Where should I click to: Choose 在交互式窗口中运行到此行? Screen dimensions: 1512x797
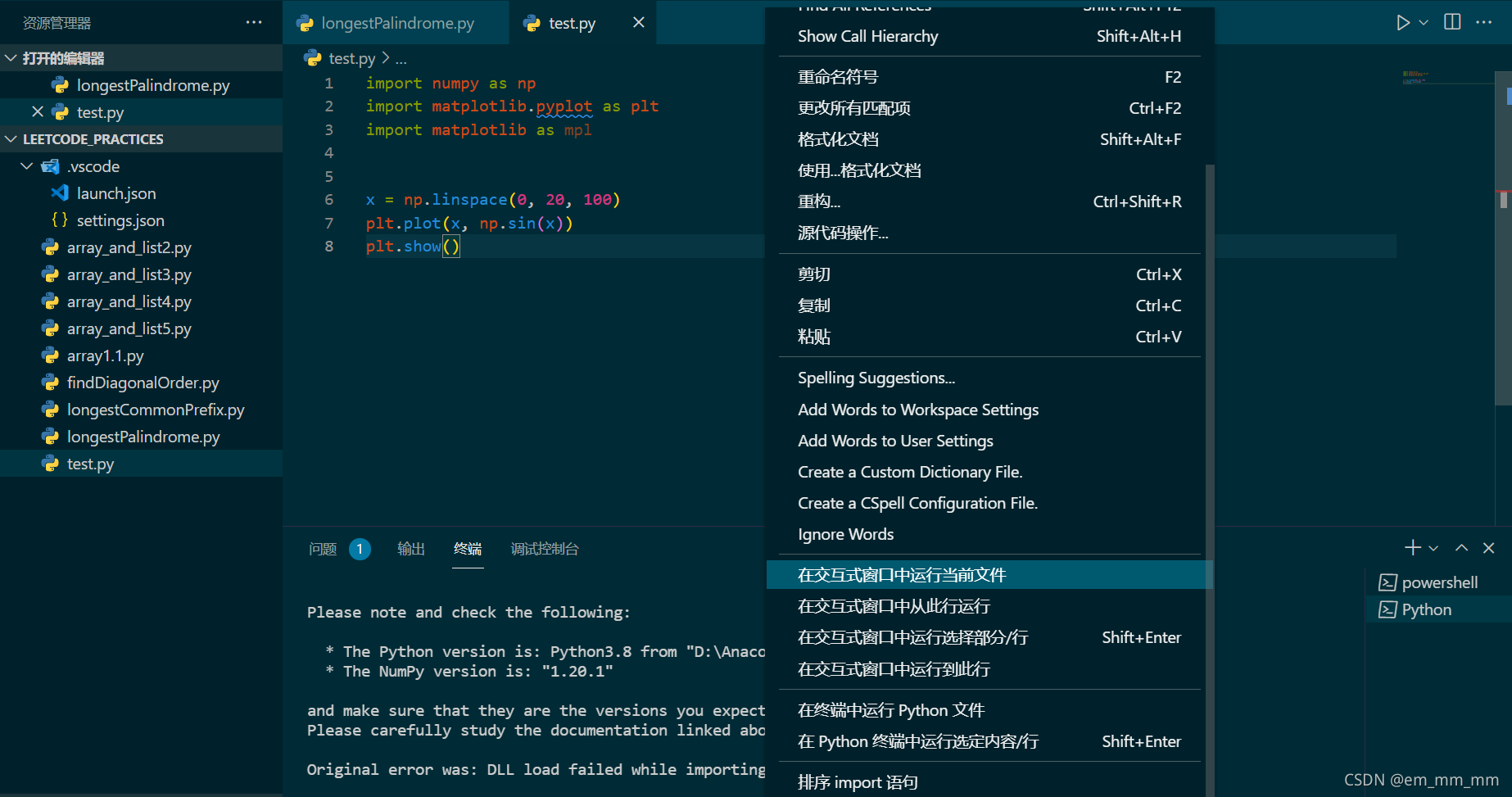point(989,669)
